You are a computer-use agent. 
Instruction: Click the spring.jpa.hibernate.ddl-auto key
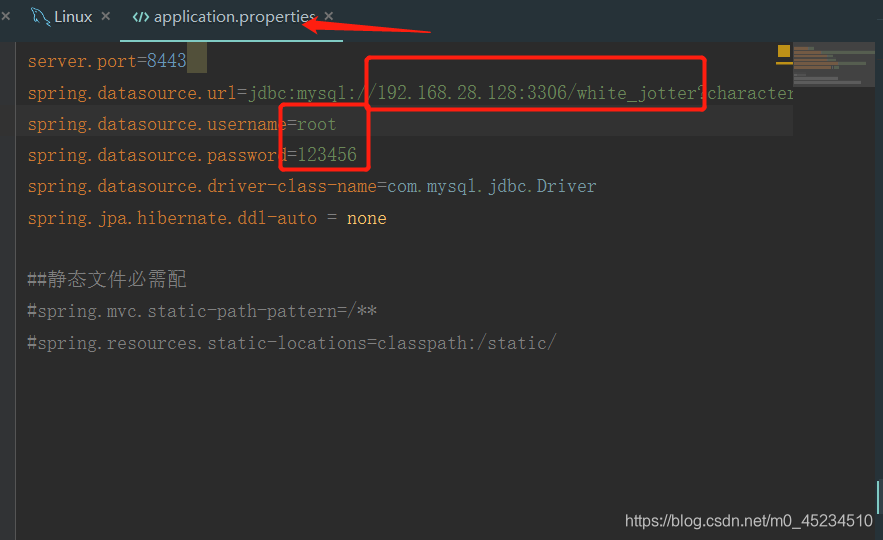coord(172,218)
